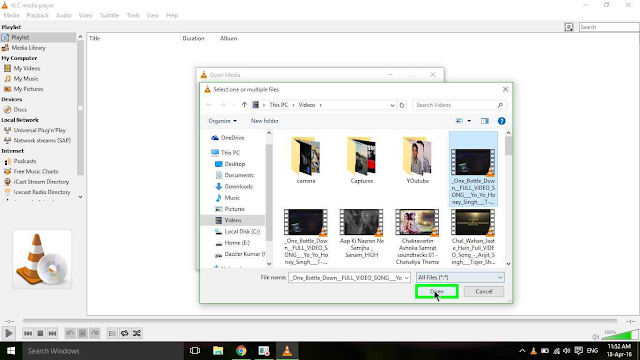Click the Cancel button

484,291
